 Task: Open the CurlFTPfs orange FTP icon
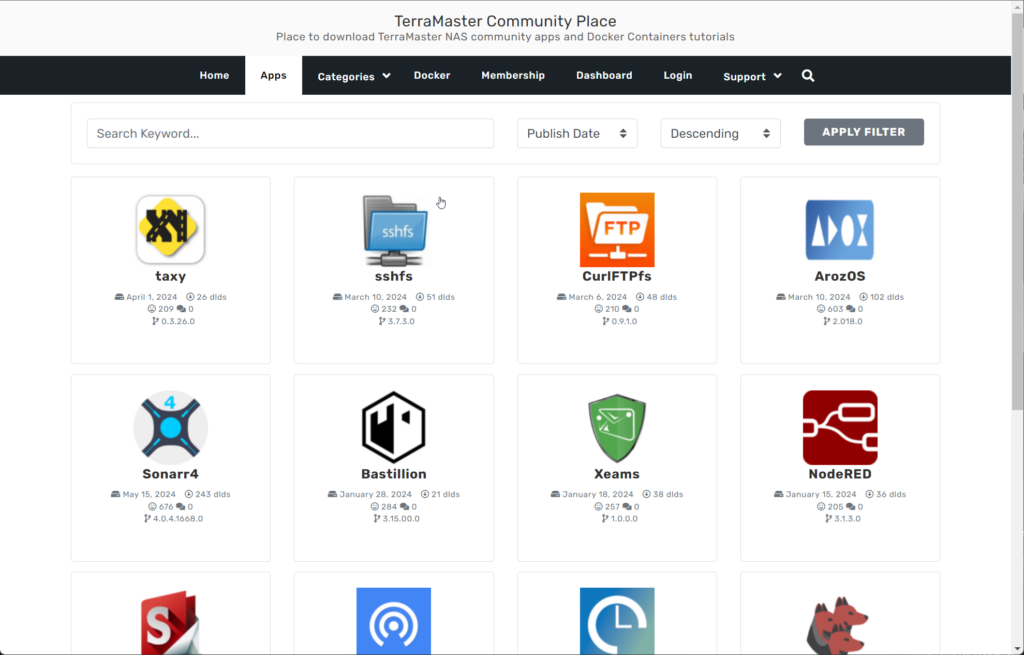tap(617, 229)
